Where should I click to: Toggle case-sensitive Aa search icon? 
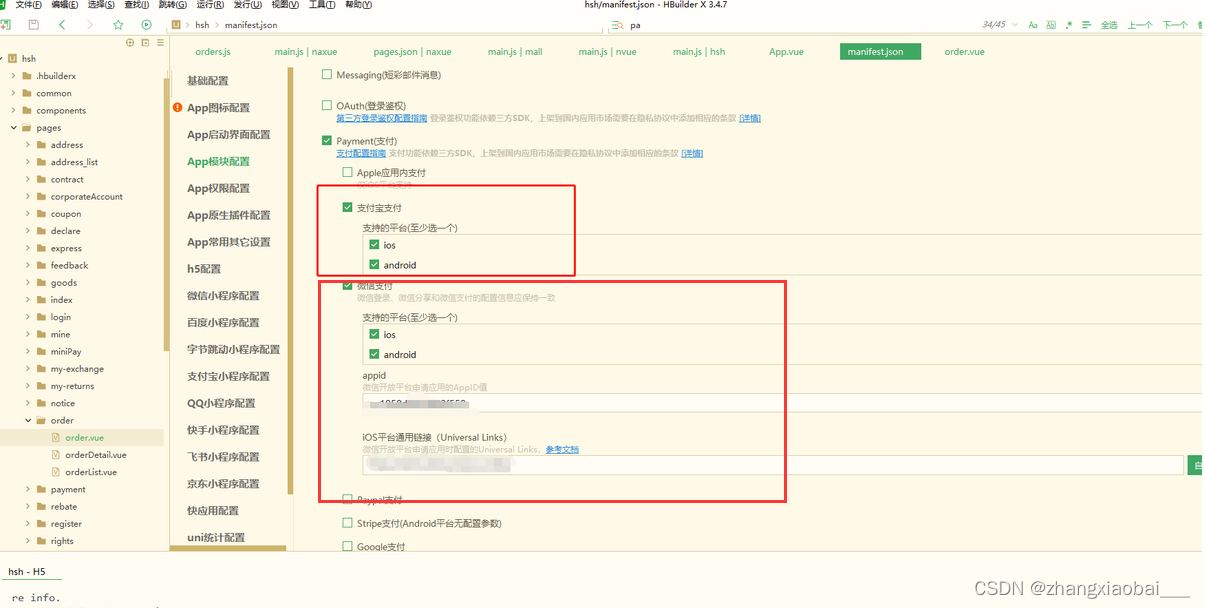1033,25
